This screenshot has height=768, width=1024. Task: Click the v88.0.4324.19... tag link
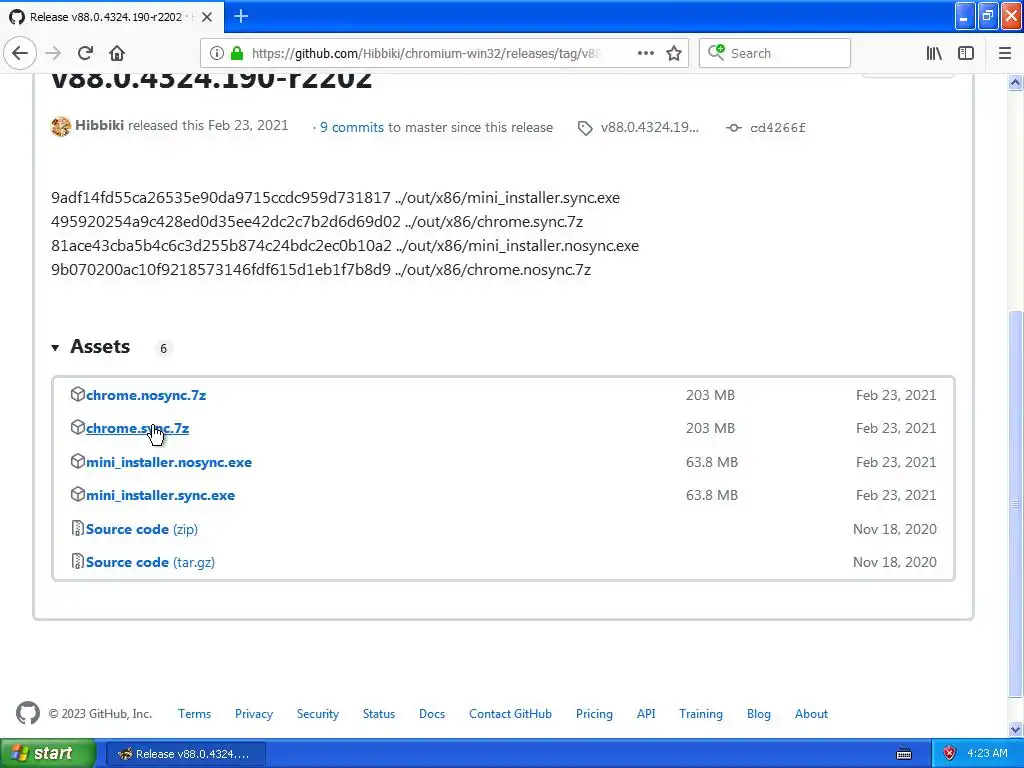point(649,127)
